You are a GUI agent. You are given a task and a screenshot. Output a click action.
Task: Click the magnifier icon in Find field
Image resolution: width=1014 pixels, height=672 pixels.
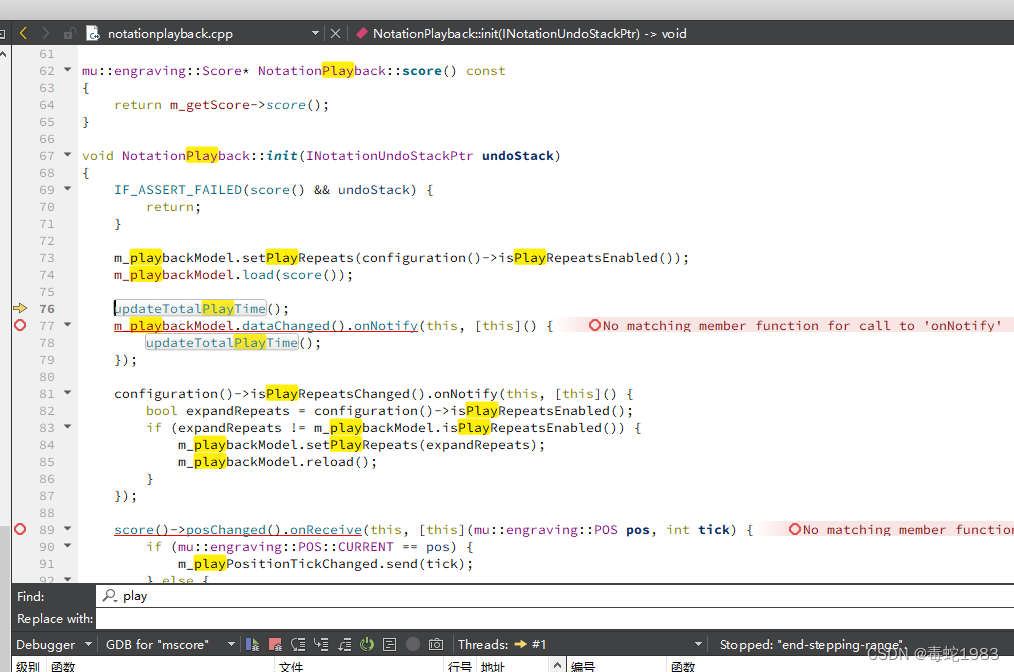point(110,595)
